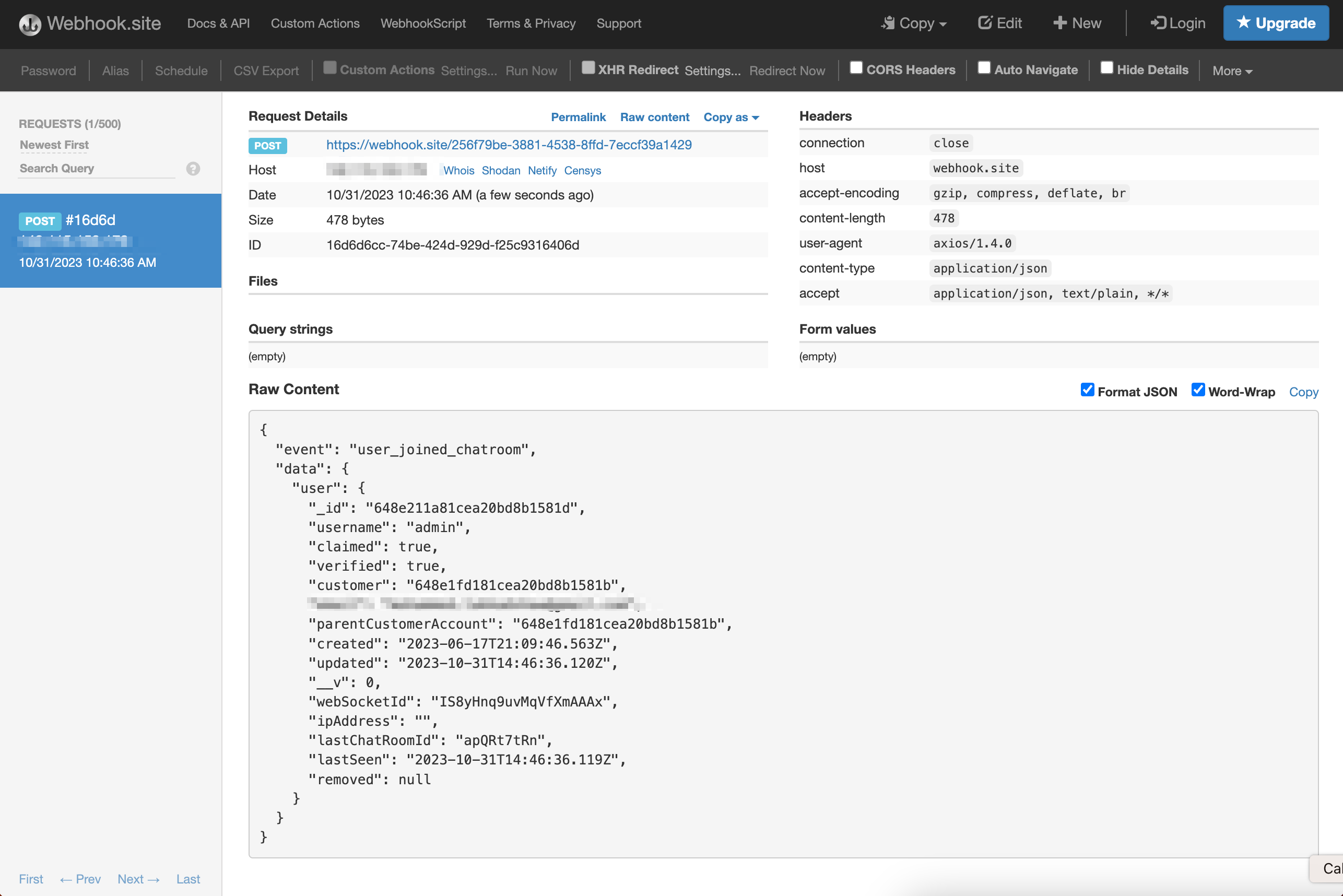The image size is (1343, 896).
Task: Click inside the Raw Content JSON box
Action: tap(784, 634)
